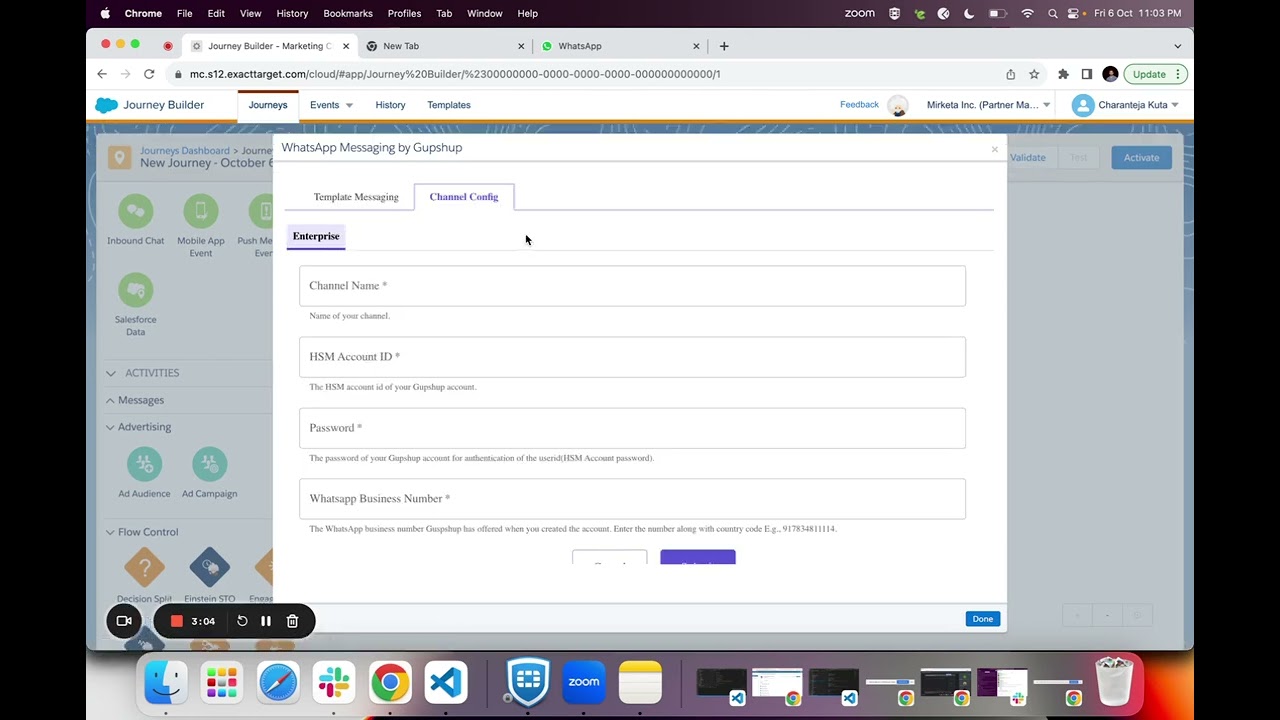This screenshot has height=720, width=1280.
Task: Click the Activate button
Action: [x=1141, y=158]
